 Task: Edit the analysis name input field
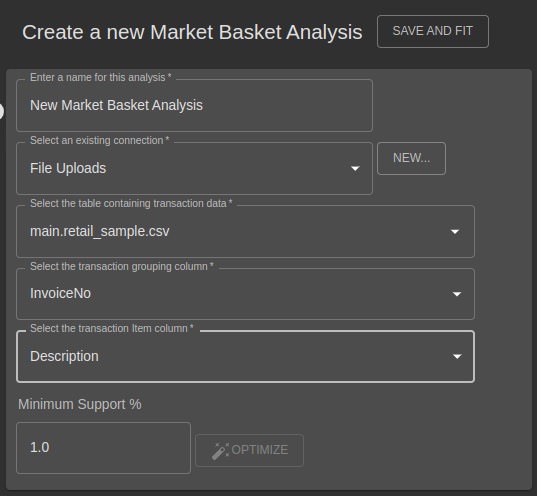point(194,106)
